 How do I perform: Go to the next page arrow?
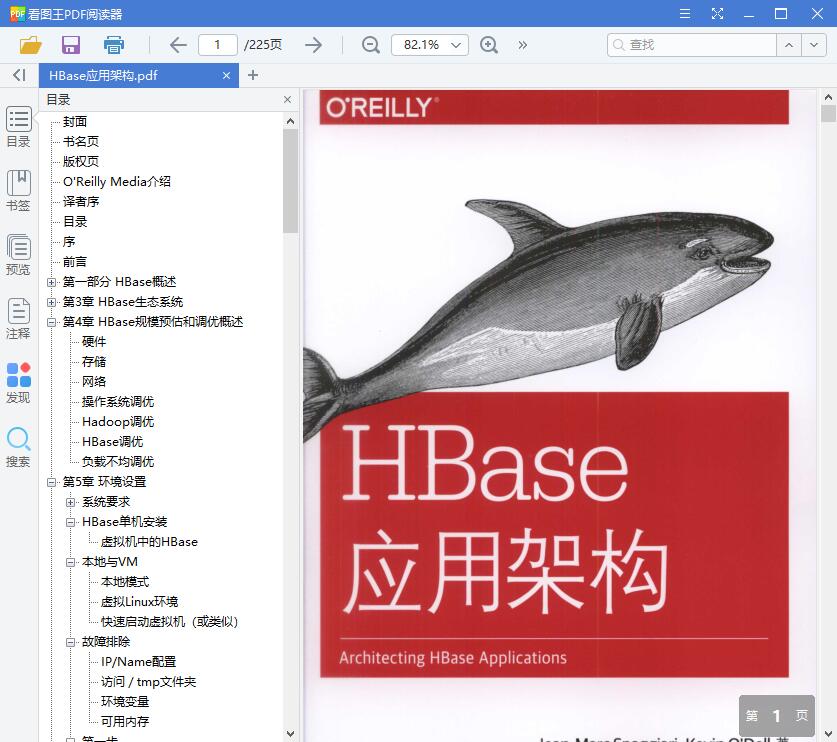(313, 45)
